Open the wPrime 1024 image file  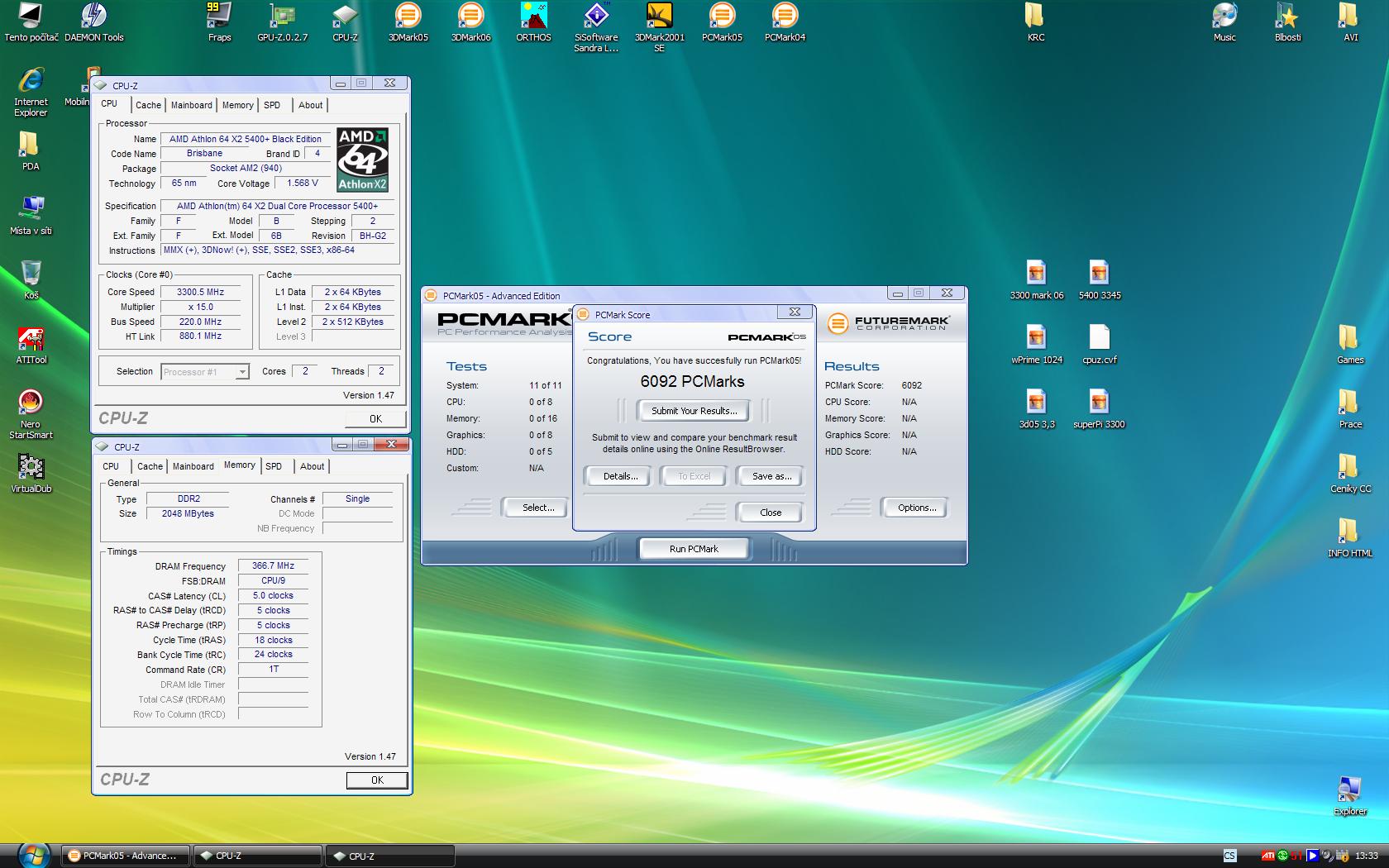click(x=1036, y=345)
